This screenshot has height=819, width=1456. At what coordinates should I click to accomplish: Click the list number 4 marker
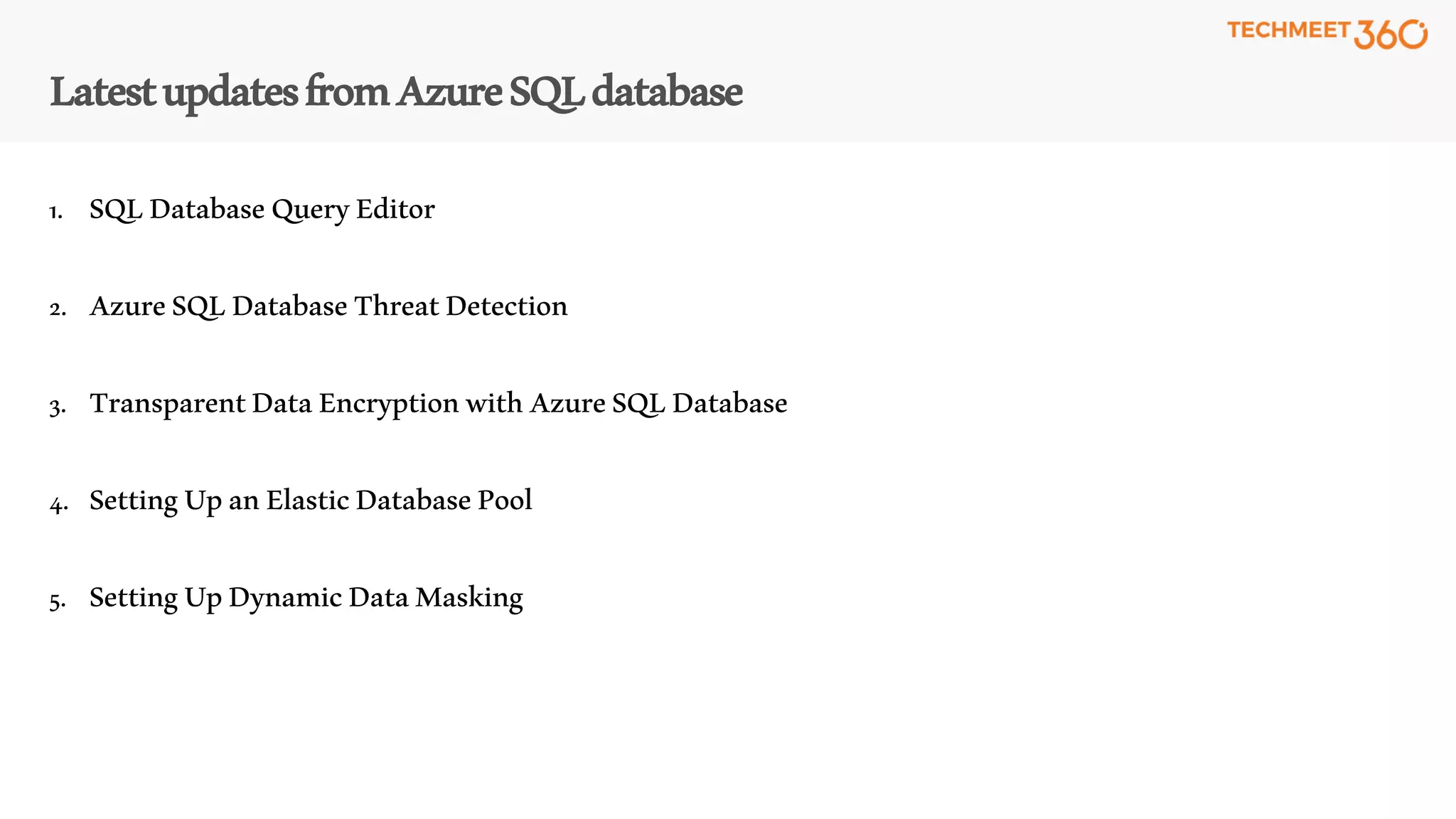58,505
